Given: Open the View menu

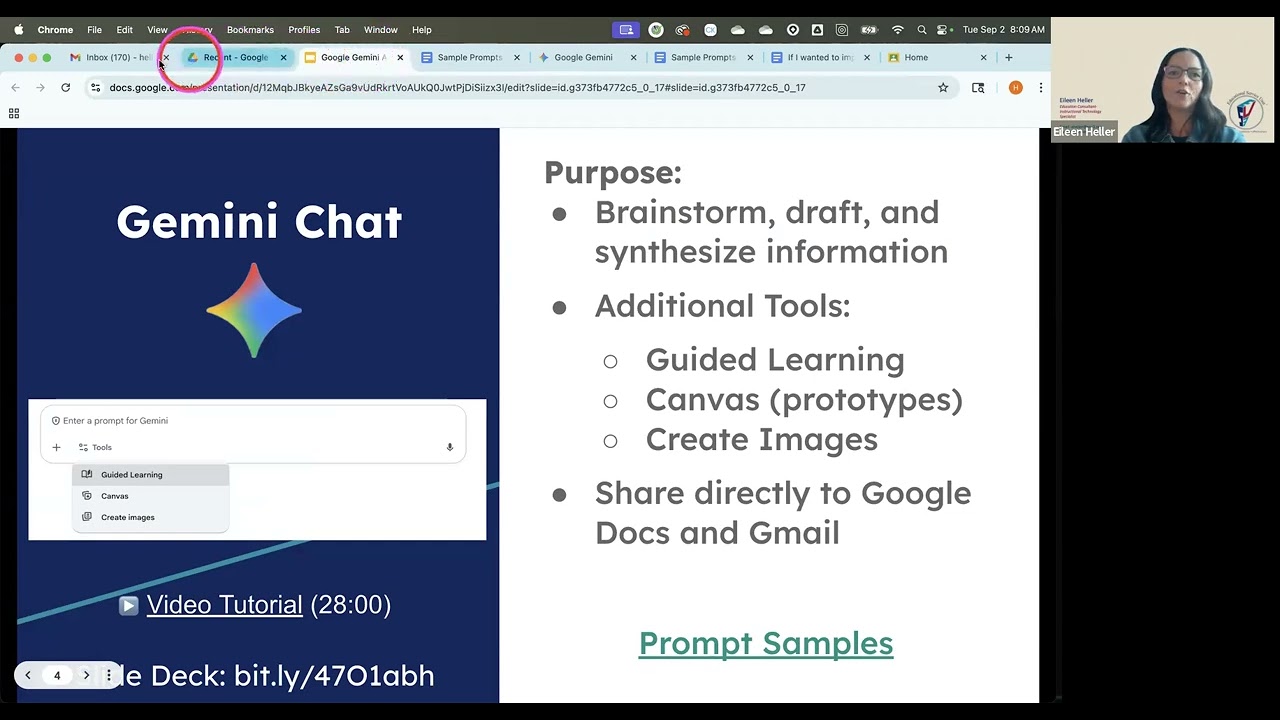Looking at the screenshot, I should 157,30.
